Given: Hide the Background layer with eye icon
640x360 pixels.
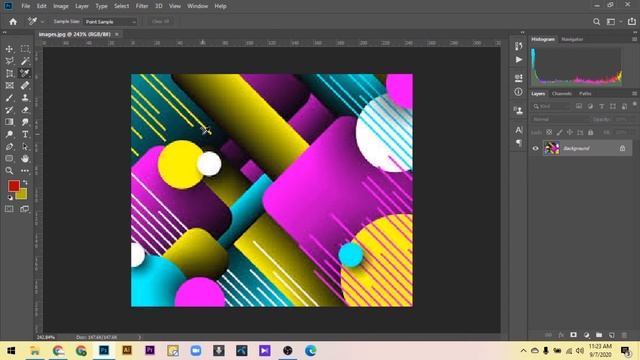Looking at the screenshot, I should point(535,149).
